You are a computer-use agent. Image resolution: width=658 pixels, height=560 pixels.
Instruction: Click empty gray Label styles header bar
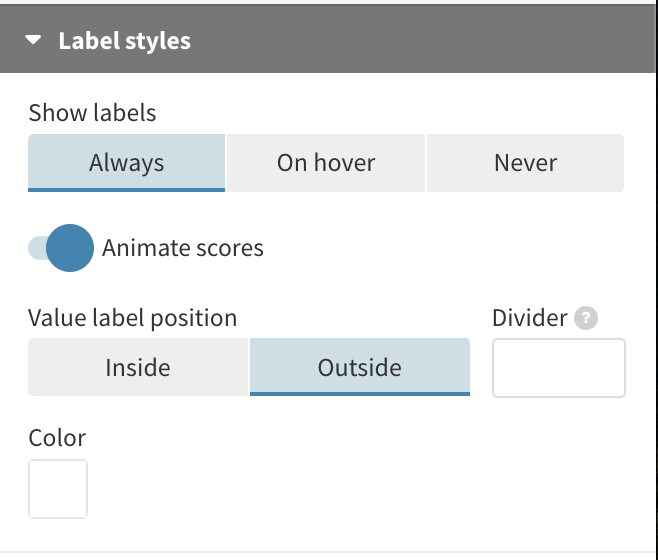click(x=420, y=41)
